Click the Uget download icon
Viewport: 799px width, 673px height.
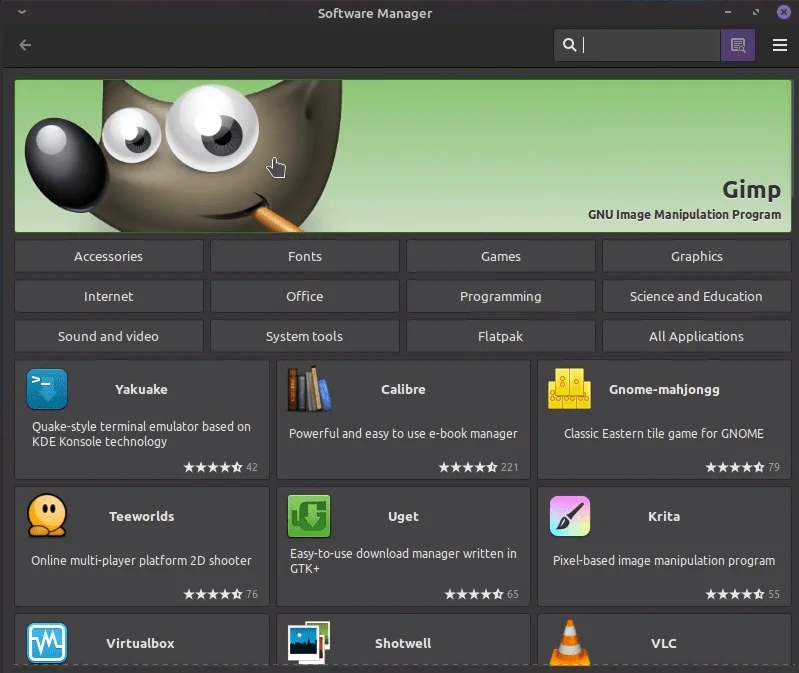click(x=309, y=516)
